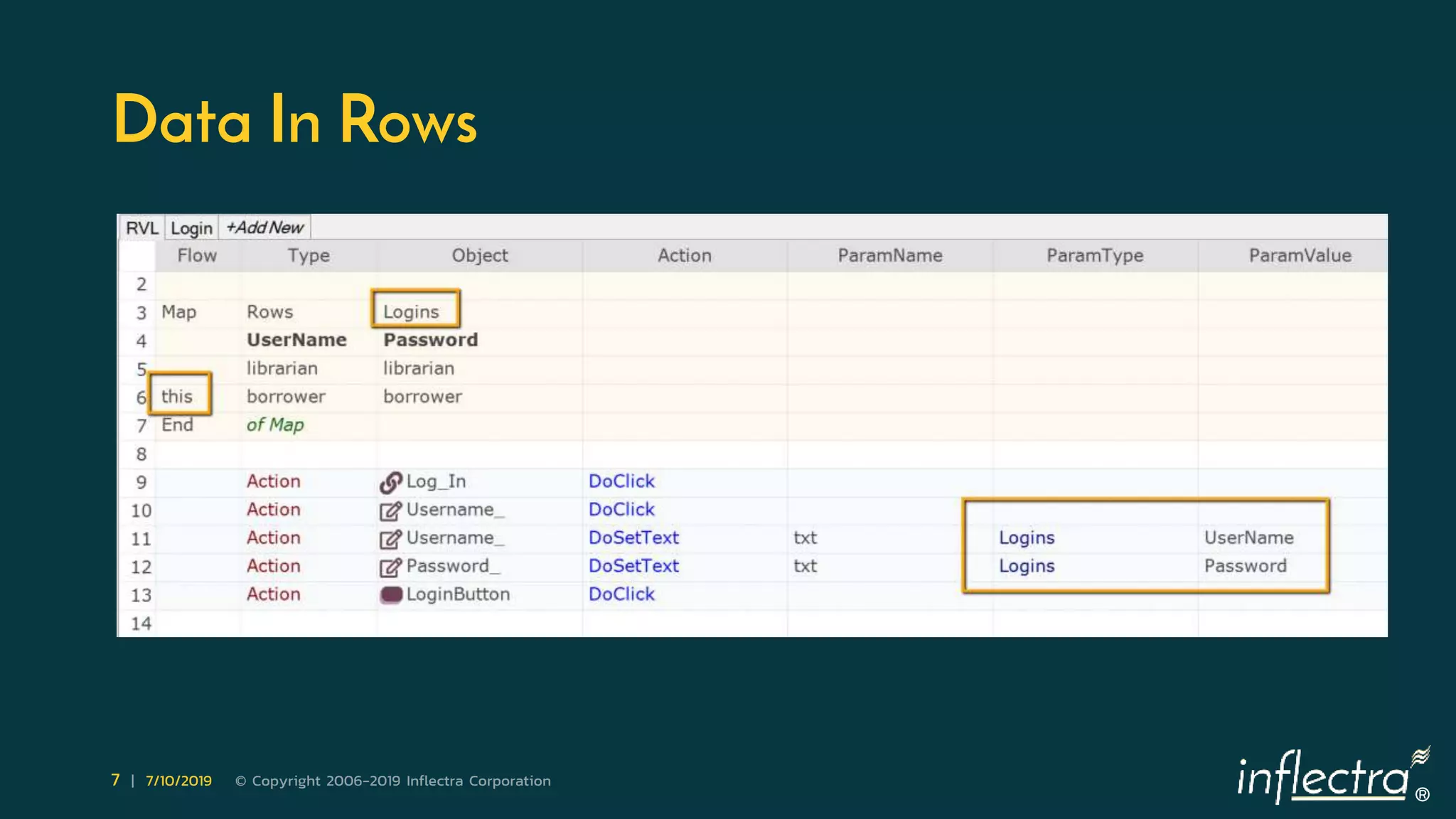Screen dimensions: 1456x819
Task: Click the ParamName column header
Action: point(889,255)
